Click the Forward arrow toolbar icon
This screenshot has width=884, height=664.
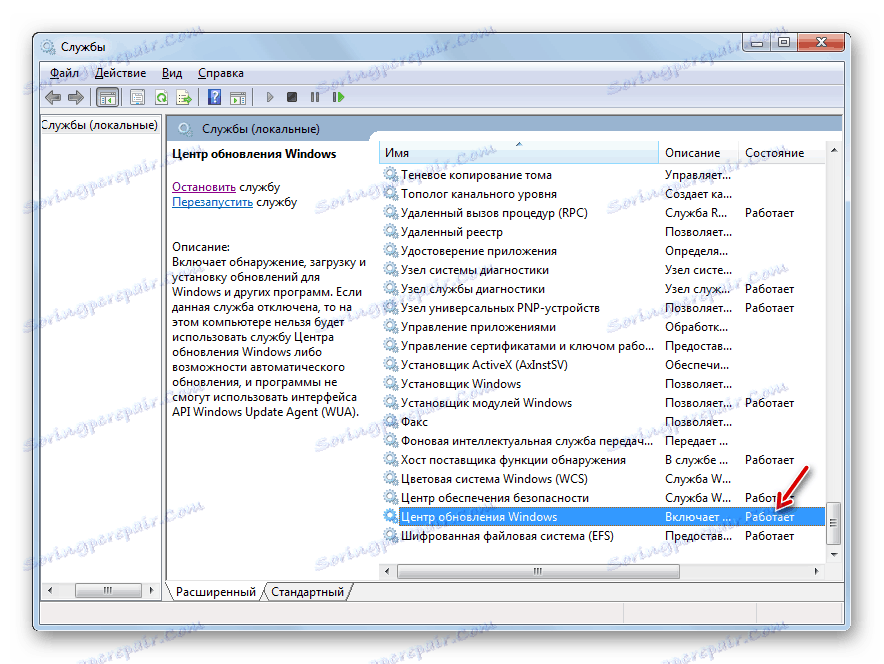[x=76, y=98]
